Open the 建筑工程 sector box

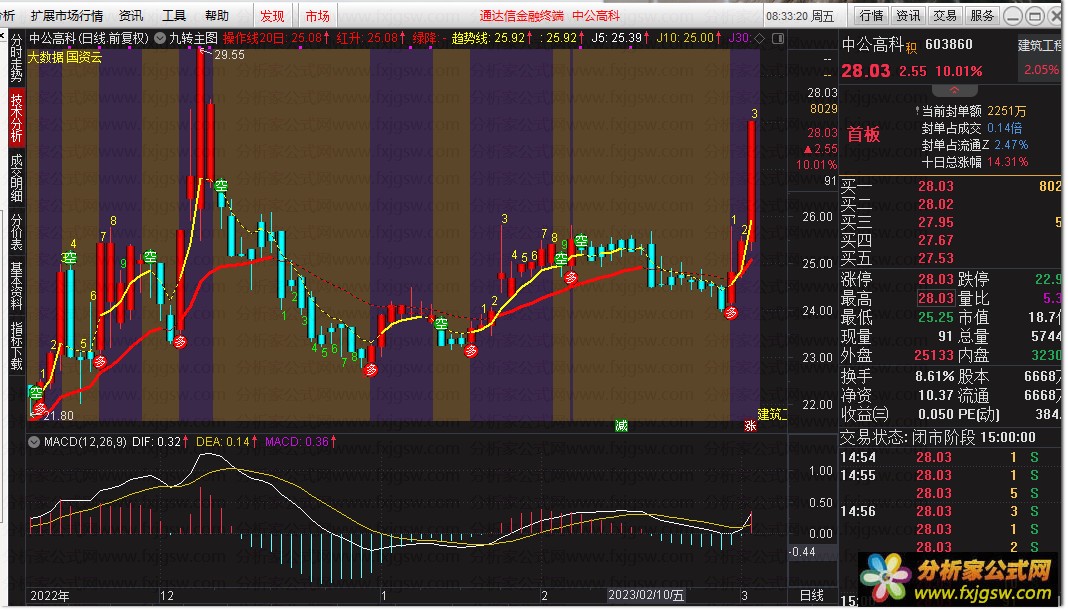pos(1039,57)
